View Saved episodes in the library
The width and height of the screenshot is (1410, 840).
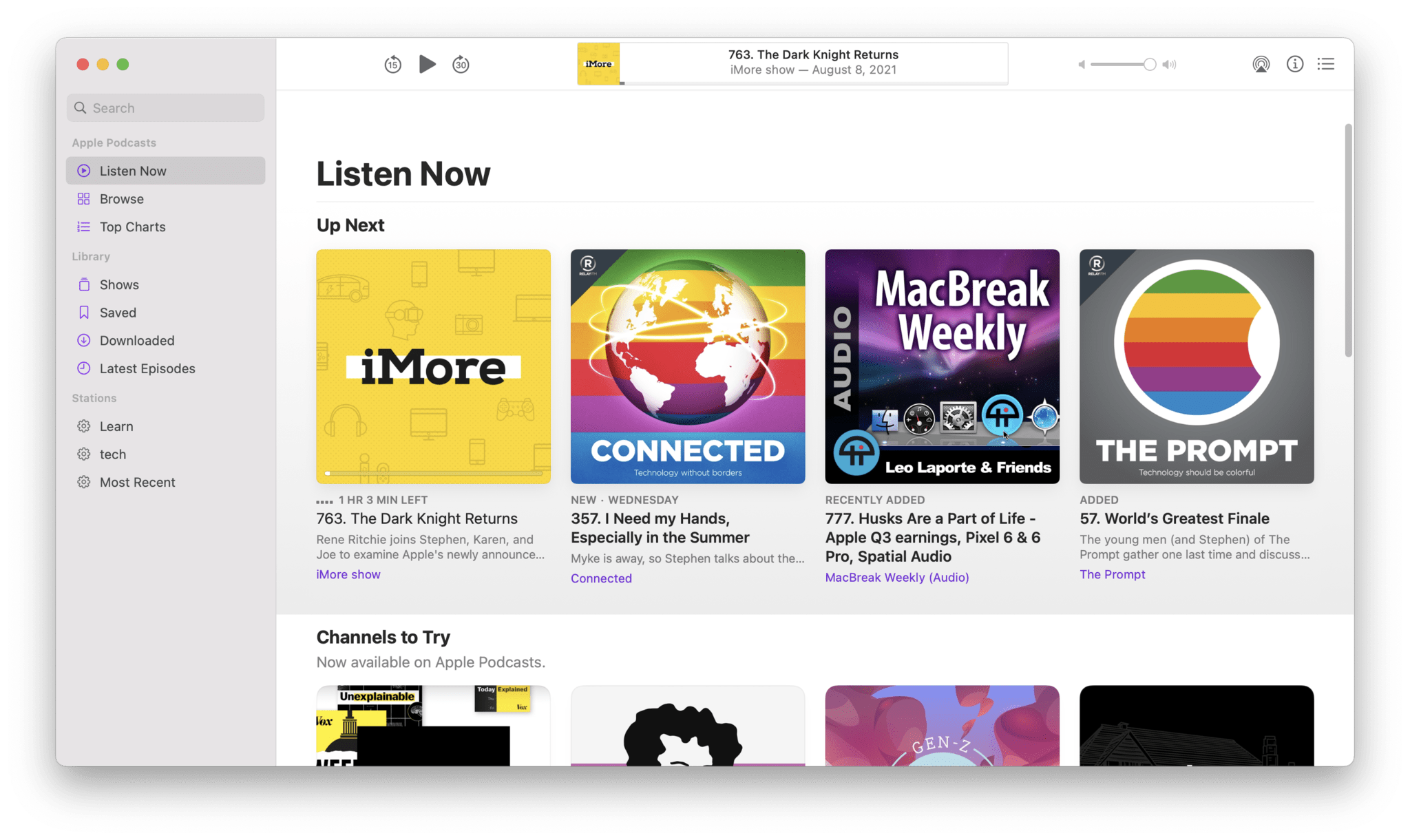coord(117,312)
